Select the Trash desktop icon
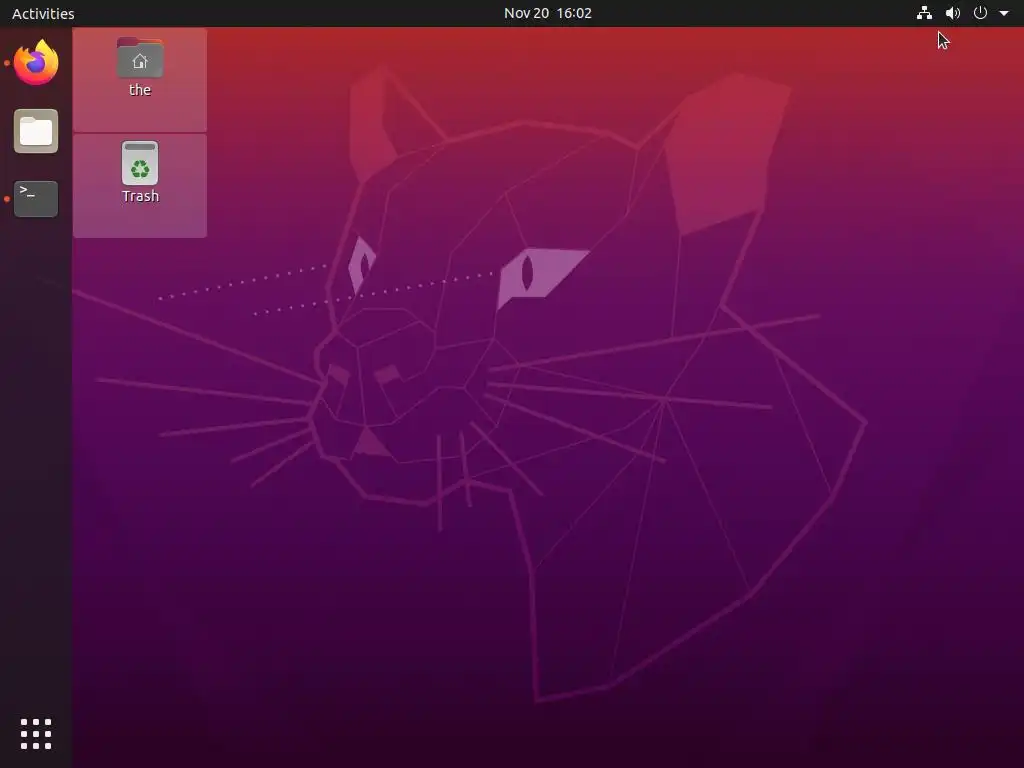The width and height of the screenshot is (1024, 768). pos(140,163)
